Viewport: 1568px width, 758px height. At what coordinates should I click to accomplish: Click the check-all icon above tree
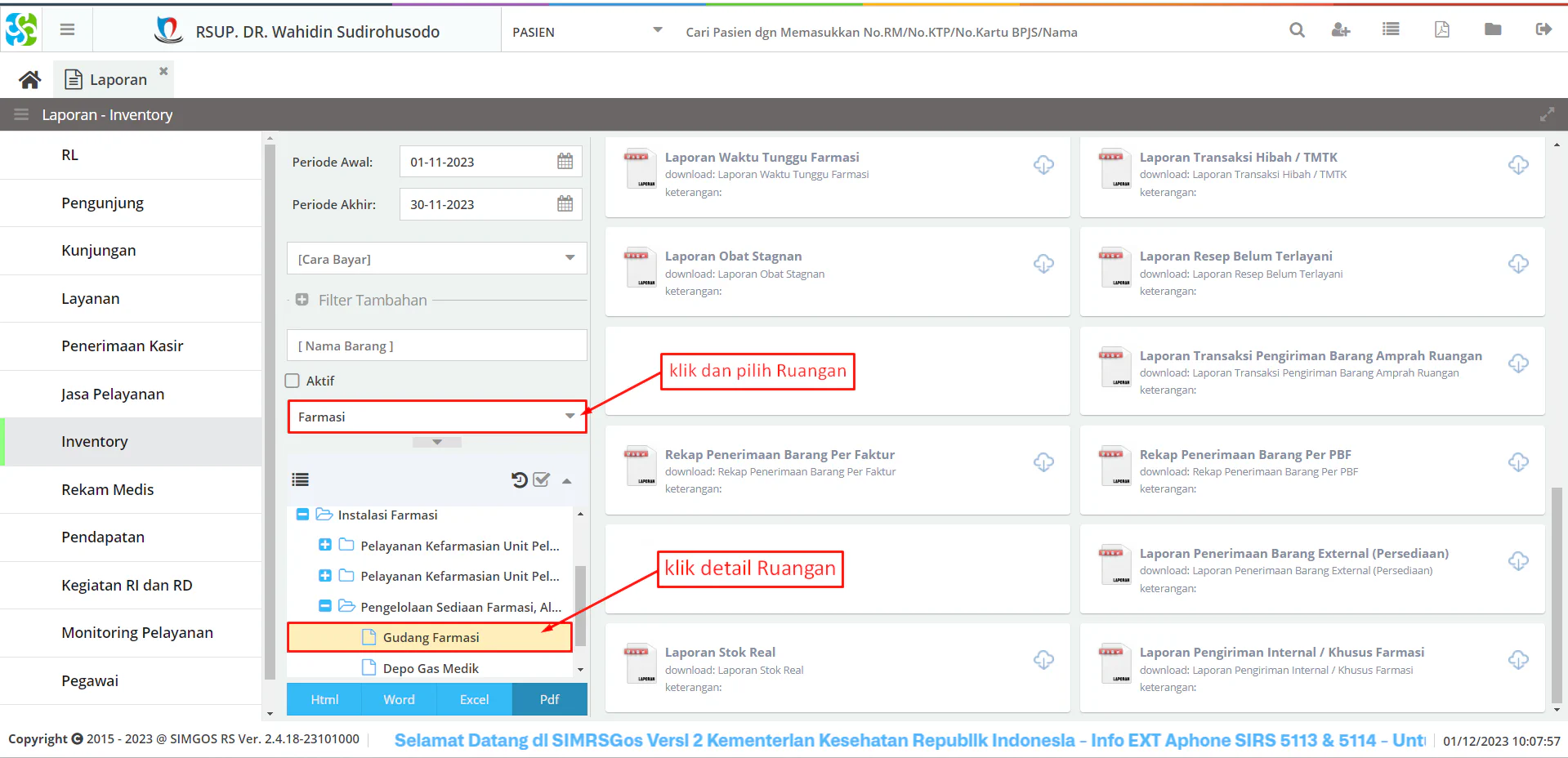click(x=541, y=479)
